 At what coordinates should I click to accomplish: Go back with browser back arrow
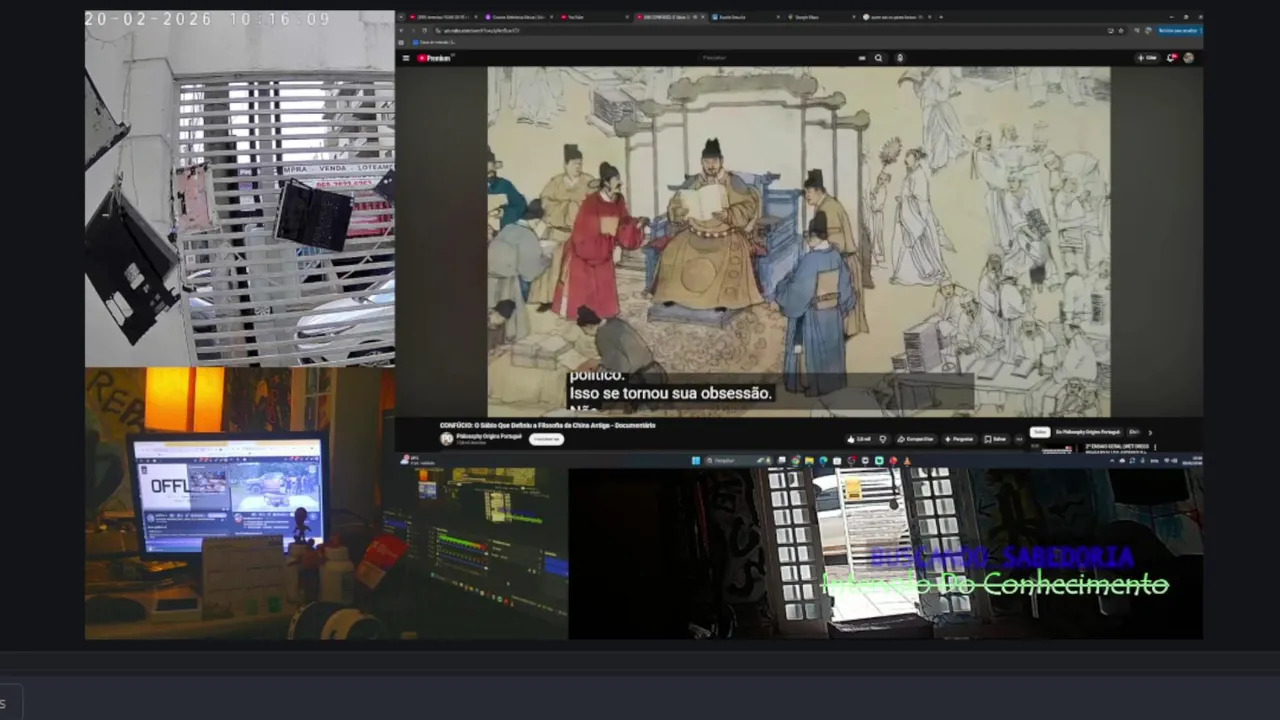(401, 30)
